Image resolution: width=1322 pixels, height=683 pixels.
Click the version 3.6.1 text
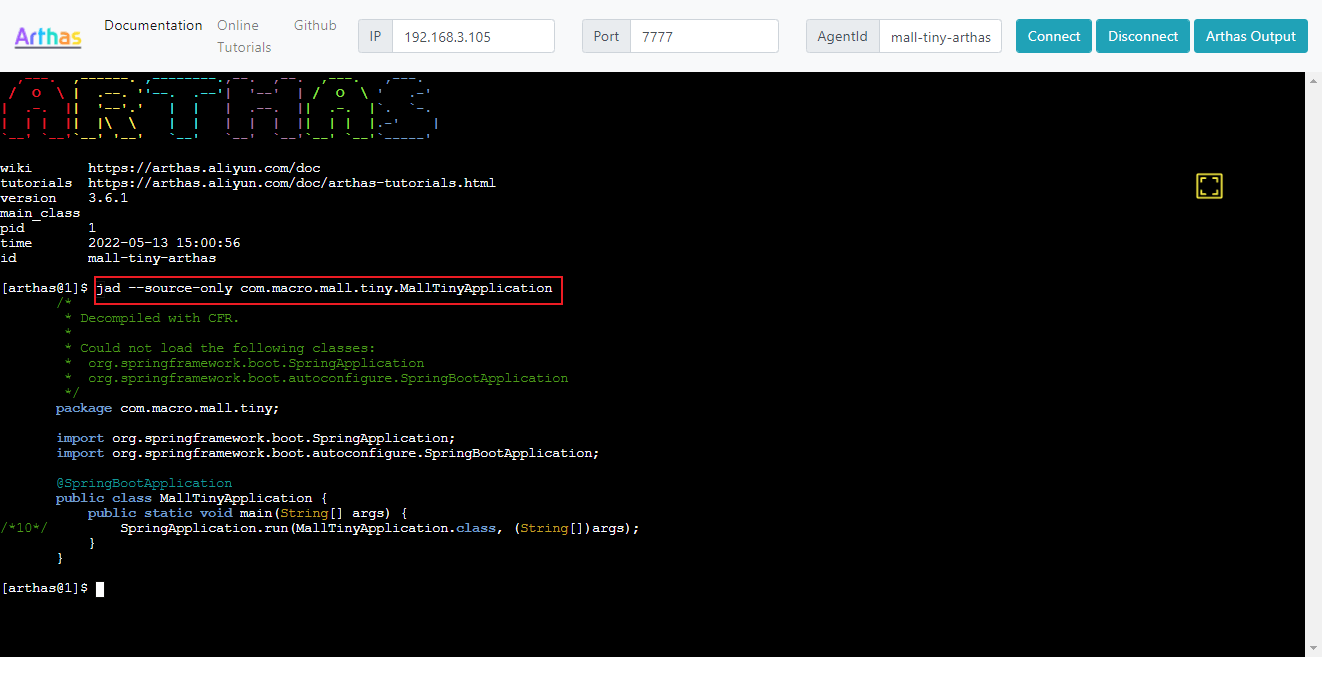(x=108, y=198)
